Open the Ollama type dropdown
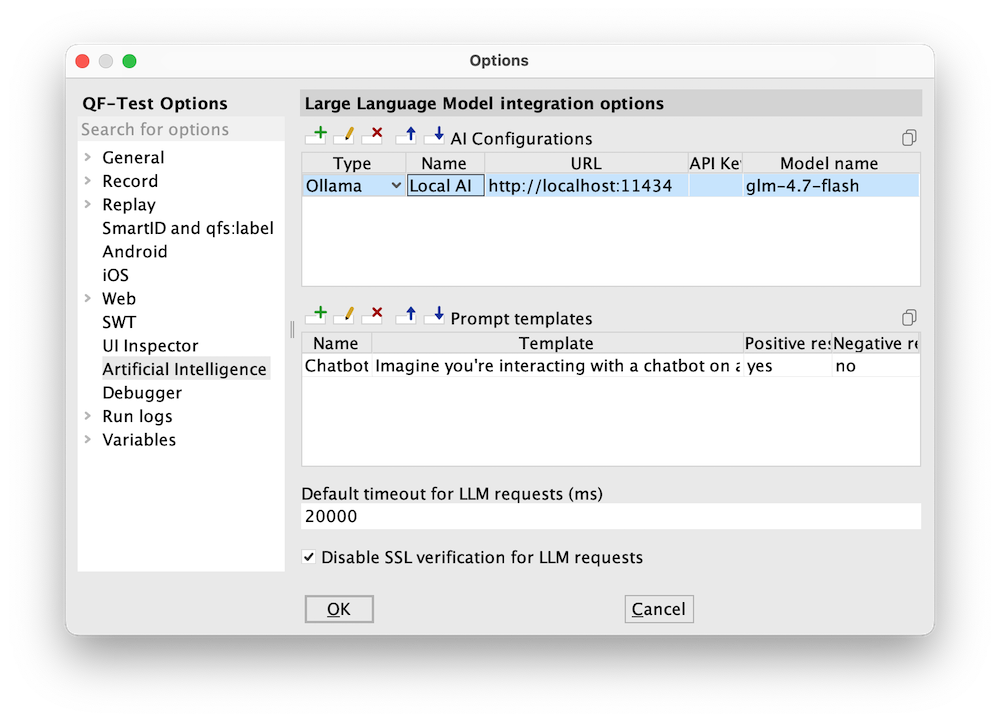1000x722 pixels. (398, 185)
